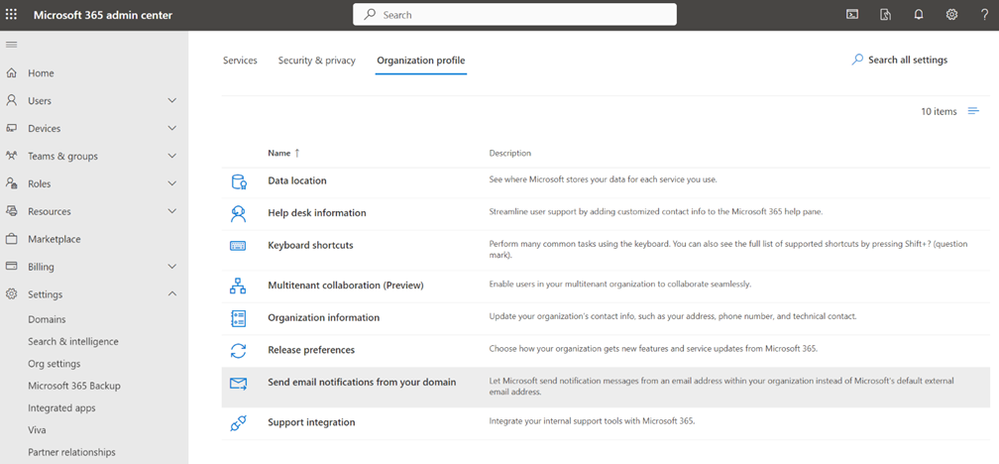Open the settings gear in header

pyautogui.click(x=951, y=15)
